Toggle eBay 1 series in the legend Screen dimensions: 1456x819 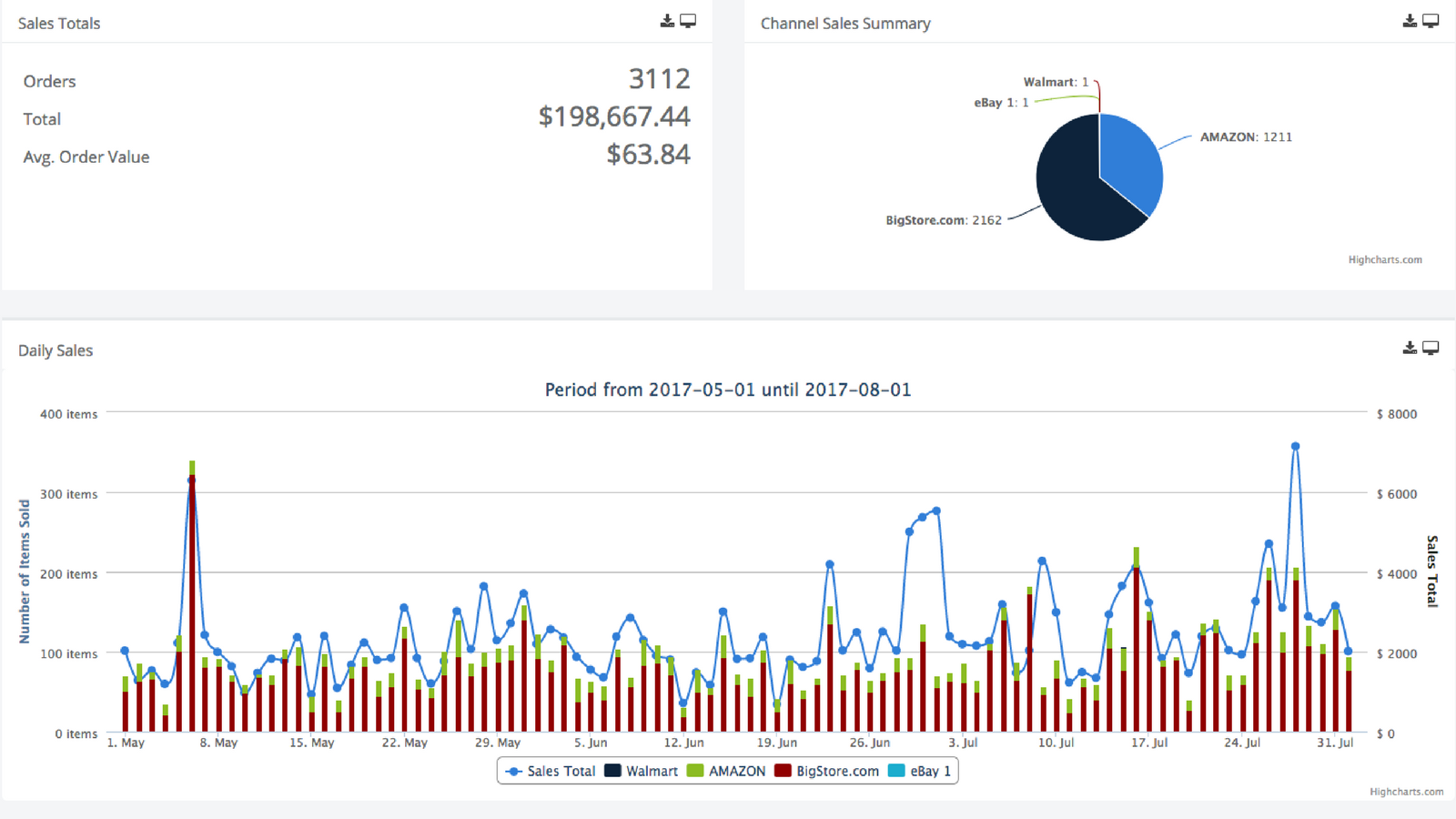point(920,771)
